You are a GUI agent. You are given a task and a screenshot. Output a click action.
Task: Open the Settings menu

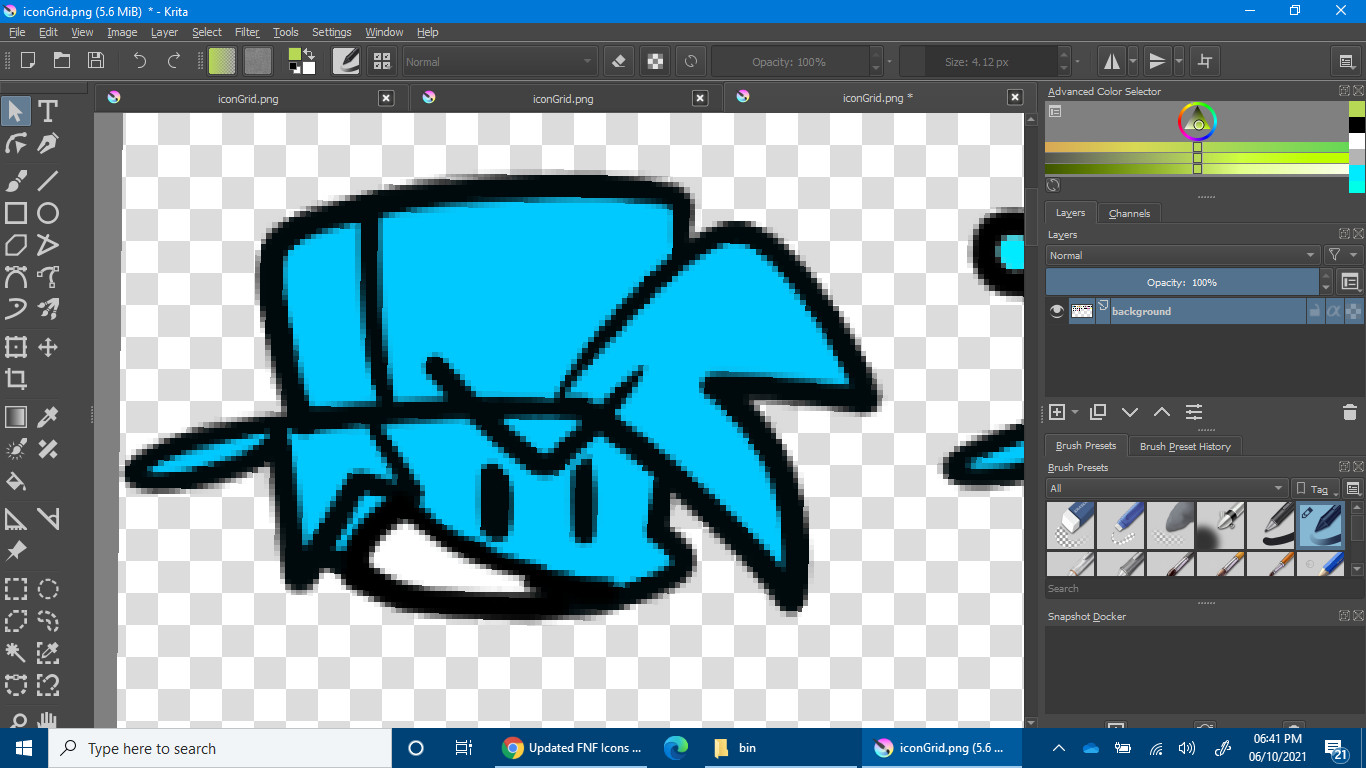coord(332,32)
